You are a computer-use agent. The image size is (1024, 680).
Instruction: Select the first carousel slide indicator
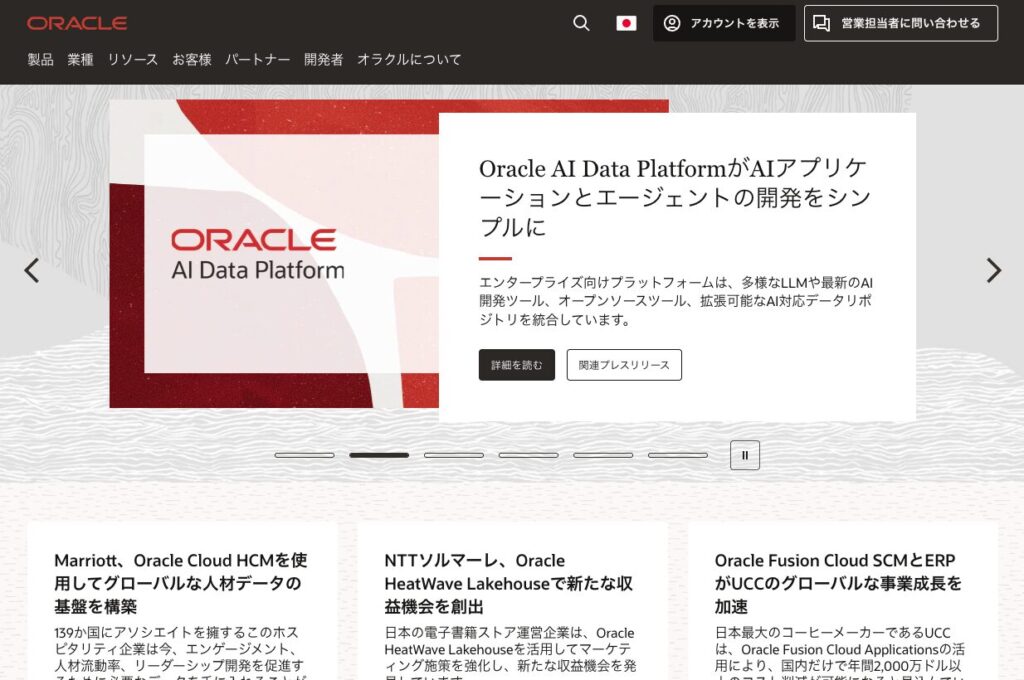304,455
